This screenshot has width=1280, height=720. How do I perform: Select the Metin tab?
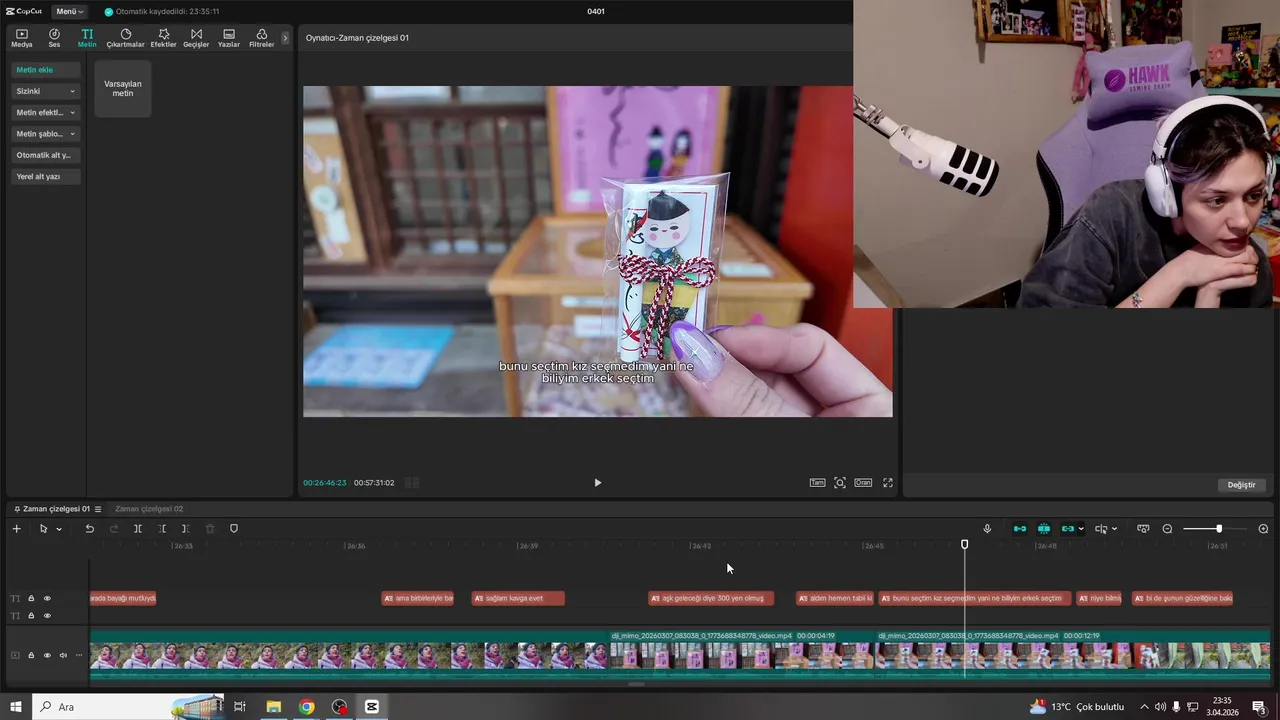tap(87, 38)
